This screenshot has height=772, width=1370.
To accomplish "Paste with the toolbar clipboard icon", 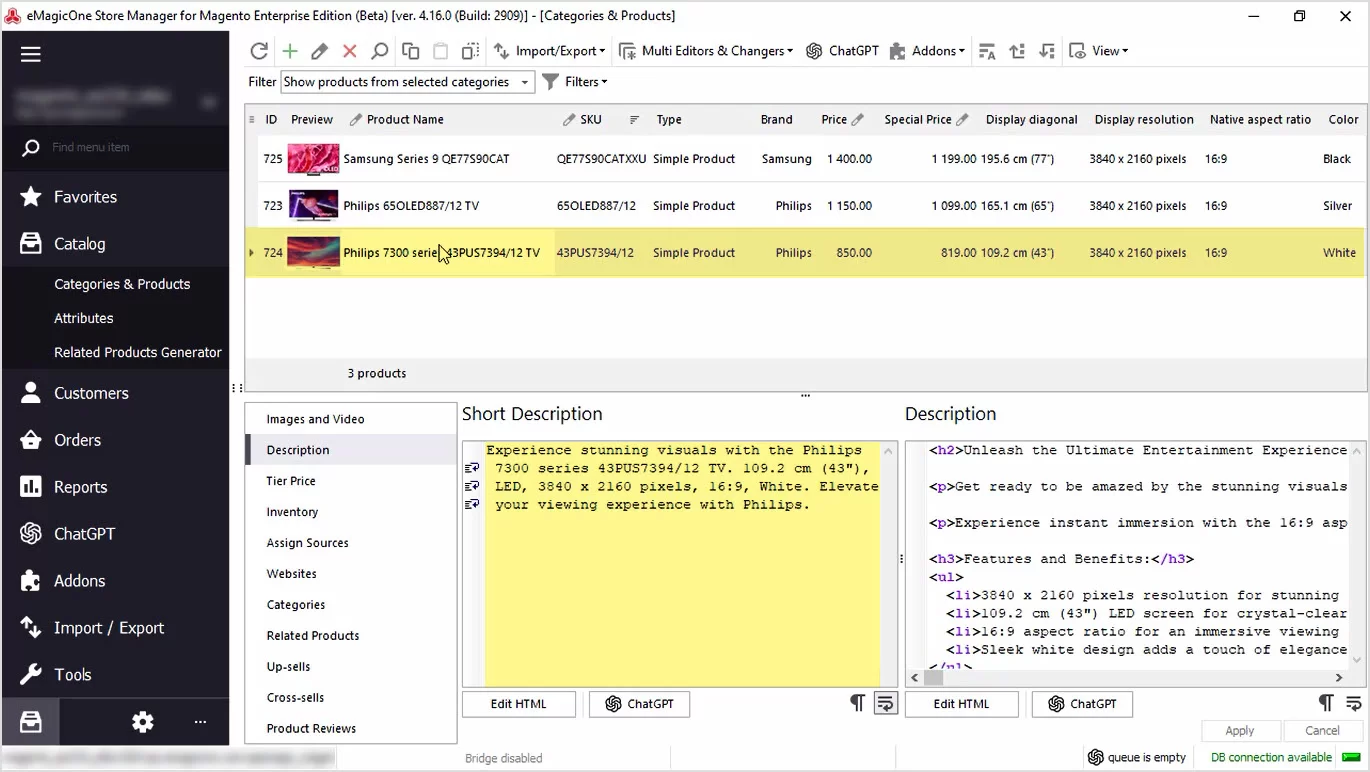I will pyautogui.click(x=440, y=51).
